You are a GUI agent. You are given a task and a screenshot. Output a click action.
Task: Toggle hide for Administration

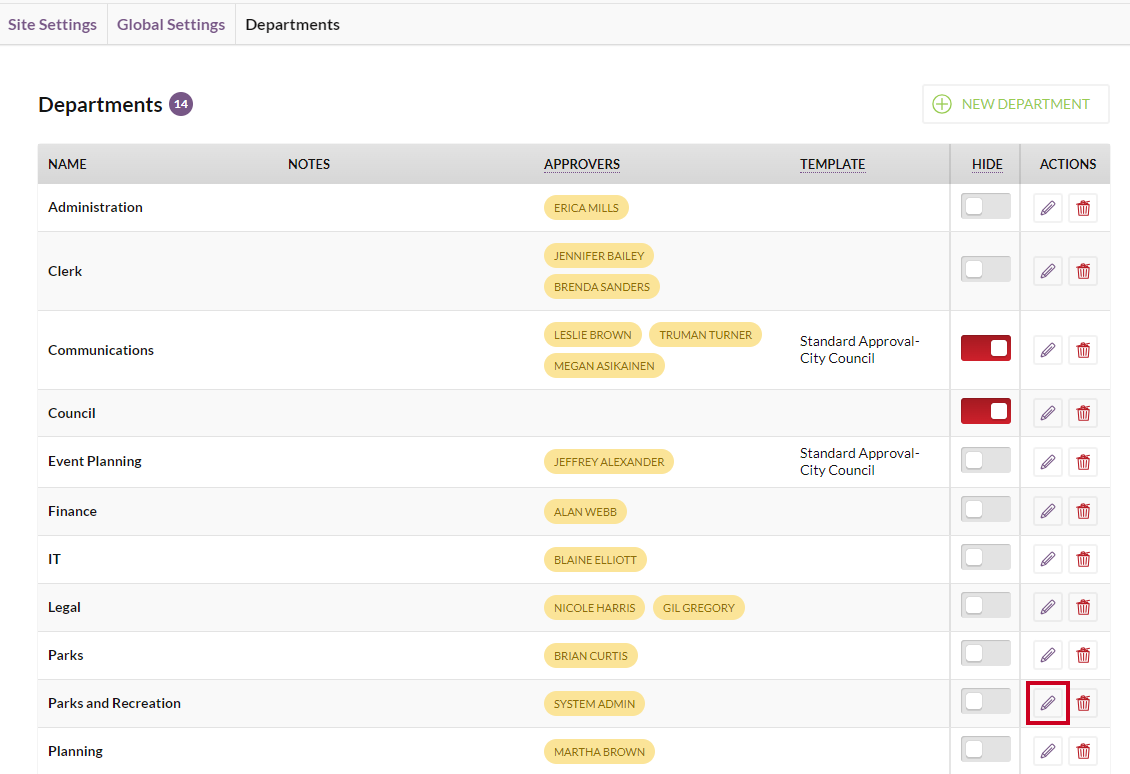tap(986, 206)
